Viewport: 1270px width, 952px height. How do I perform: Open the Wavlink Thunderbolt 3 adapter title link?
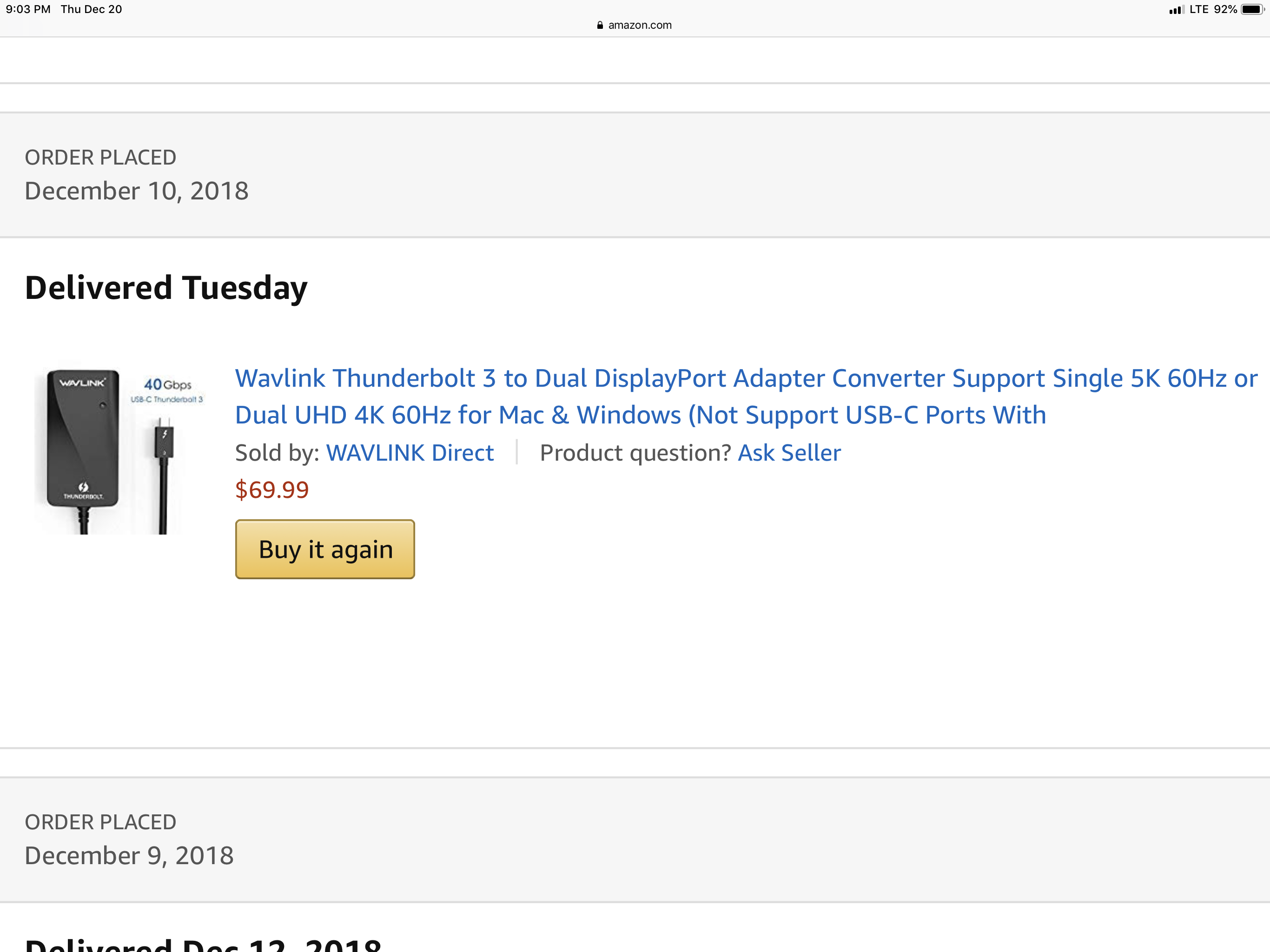click(640, 396)
